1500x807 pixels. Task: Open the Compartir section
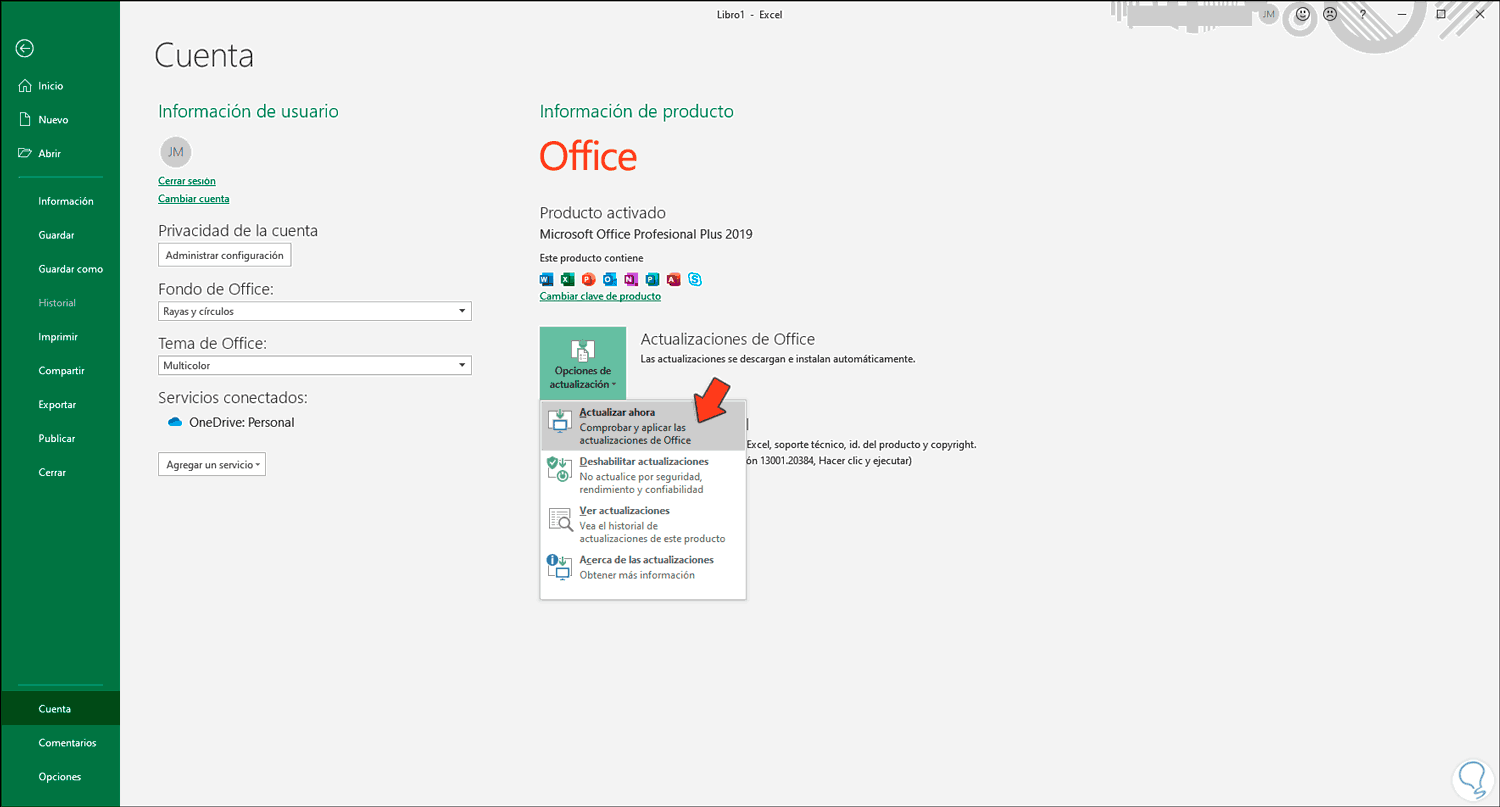(x=60, y=371)
